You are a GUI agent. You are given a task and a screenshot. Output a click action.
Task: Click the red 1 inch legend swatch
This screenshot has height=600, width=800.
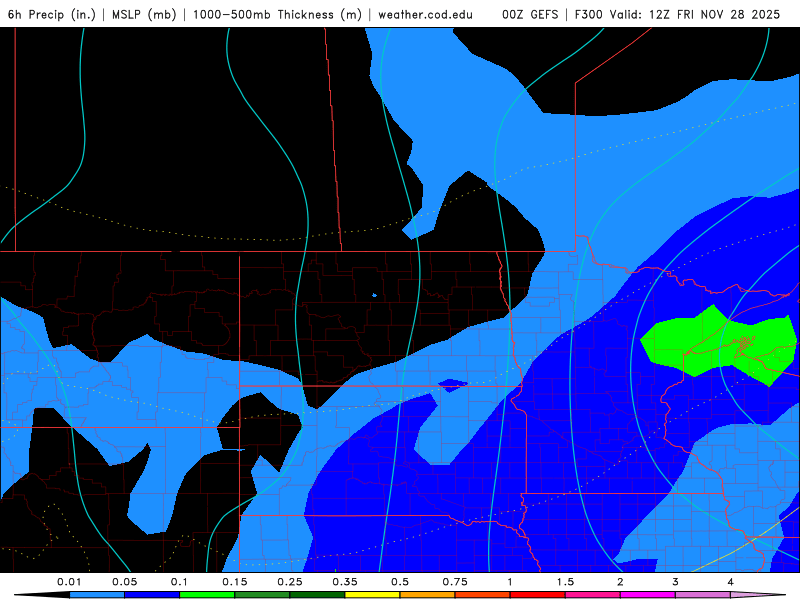click(538, 595)
